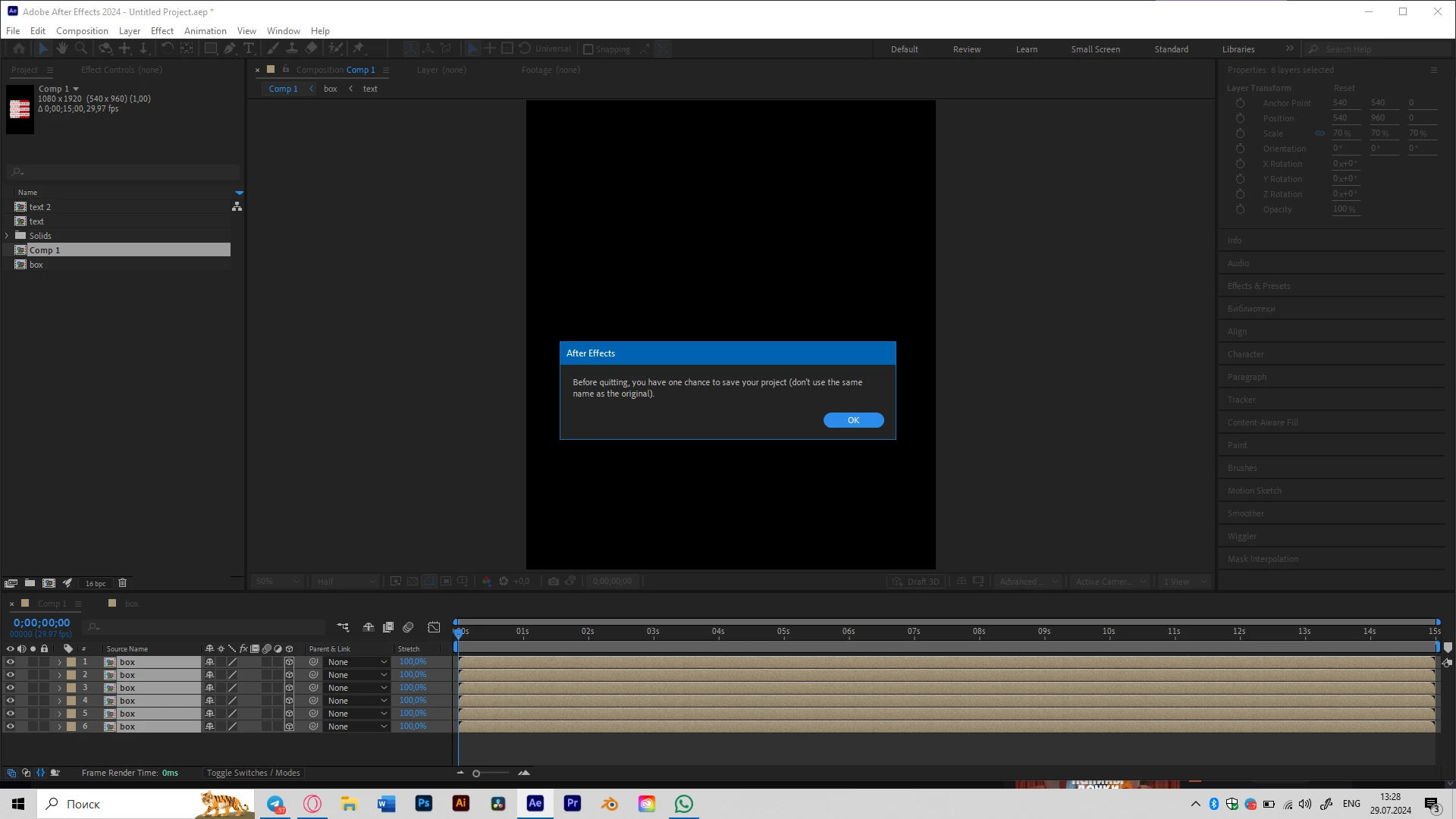Click OK in the After Effects dialog
The width and height of the screenshot is (1456, 819).
pos(853,420)
